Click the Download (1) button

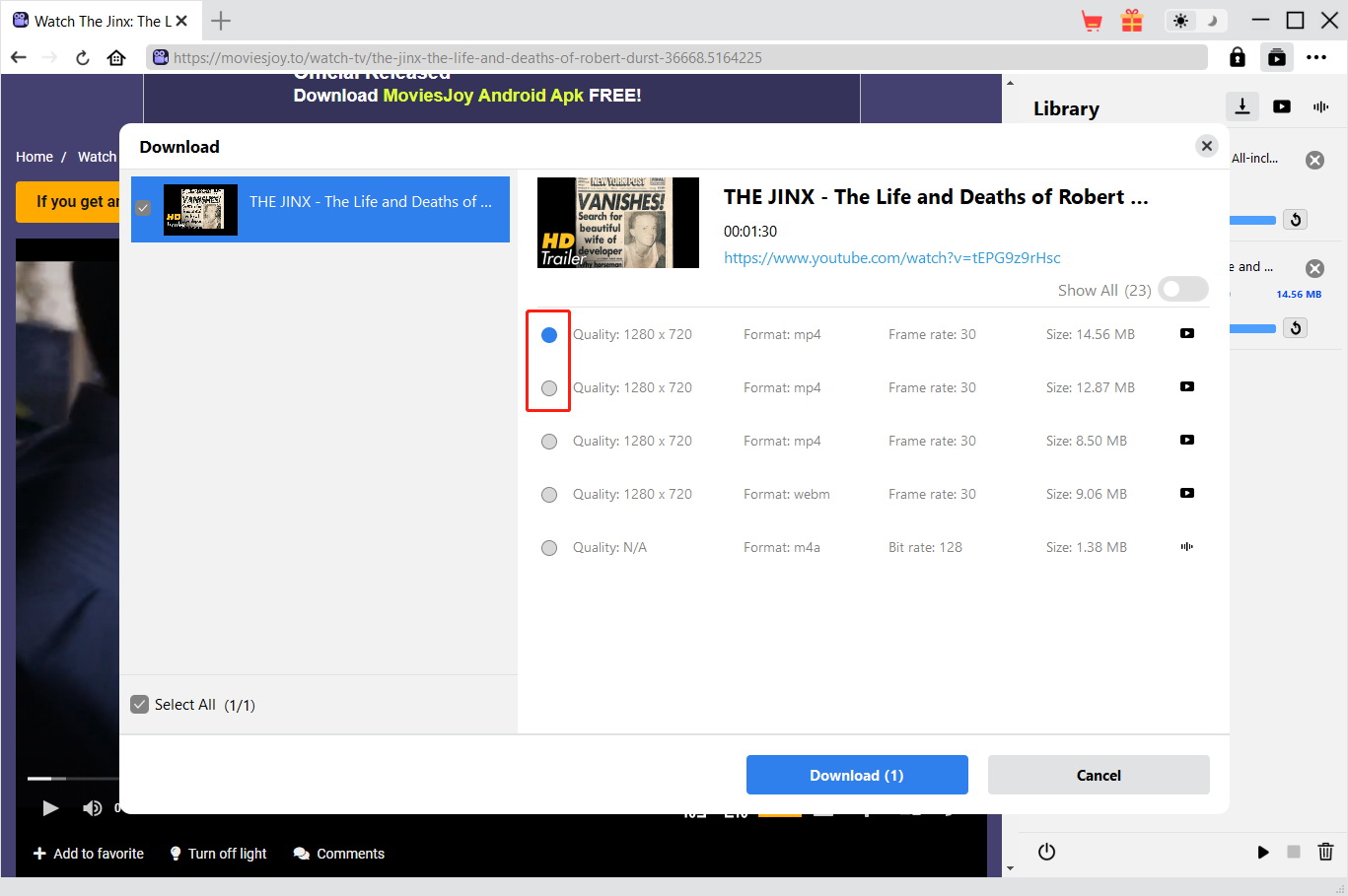(x=857, y=775)
